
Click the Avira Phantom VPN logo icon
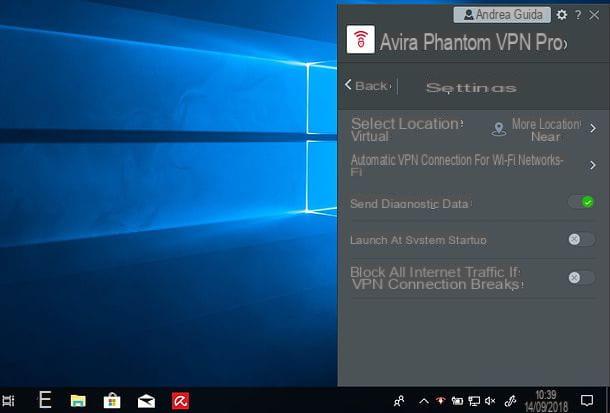[x=361, y=39]
